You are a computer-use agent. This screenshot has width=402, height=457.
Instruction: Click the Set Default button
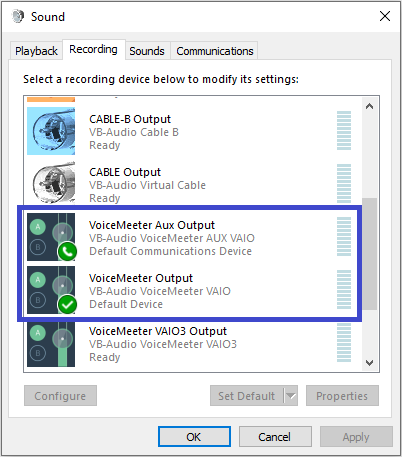coord(247,396)
